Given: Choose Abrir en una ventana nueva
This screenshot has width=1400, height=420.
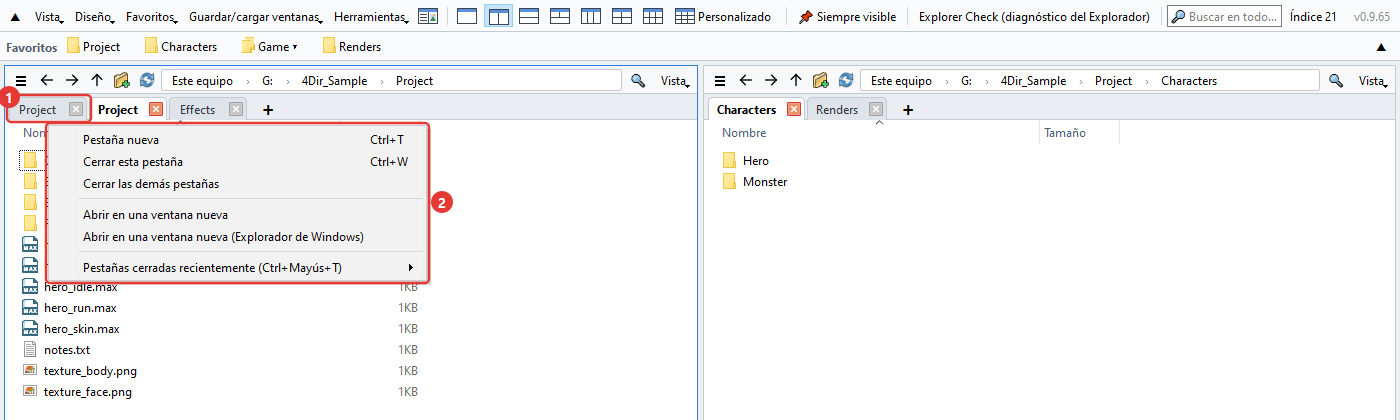Looking at the screenshot, I should [238, 215].
